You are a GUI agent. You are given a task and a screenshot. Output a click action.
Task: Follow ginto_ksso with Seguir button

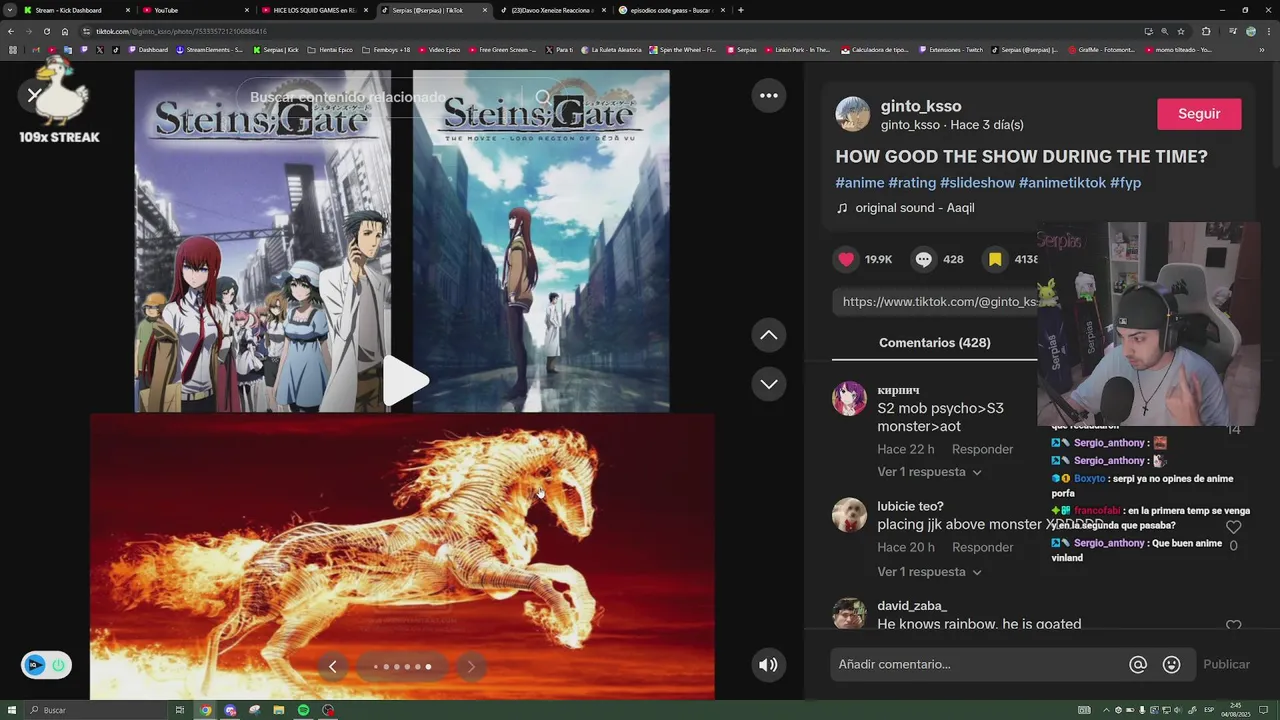coord(1199,114)
